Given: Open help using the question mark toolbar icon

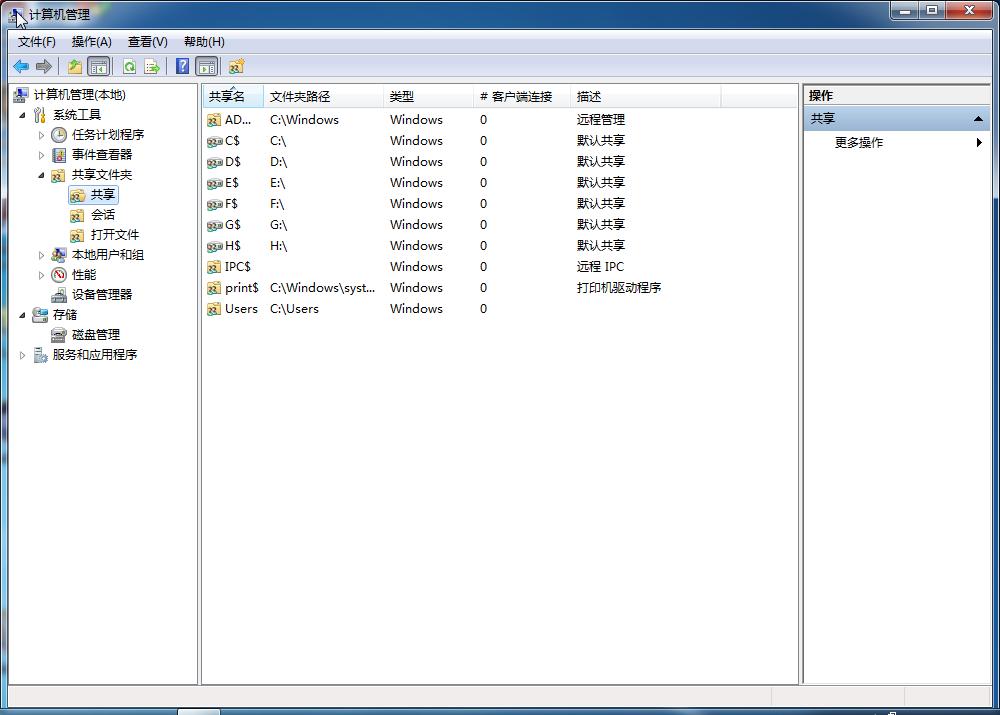Looking at the screenshot, I should coord(181,66).
